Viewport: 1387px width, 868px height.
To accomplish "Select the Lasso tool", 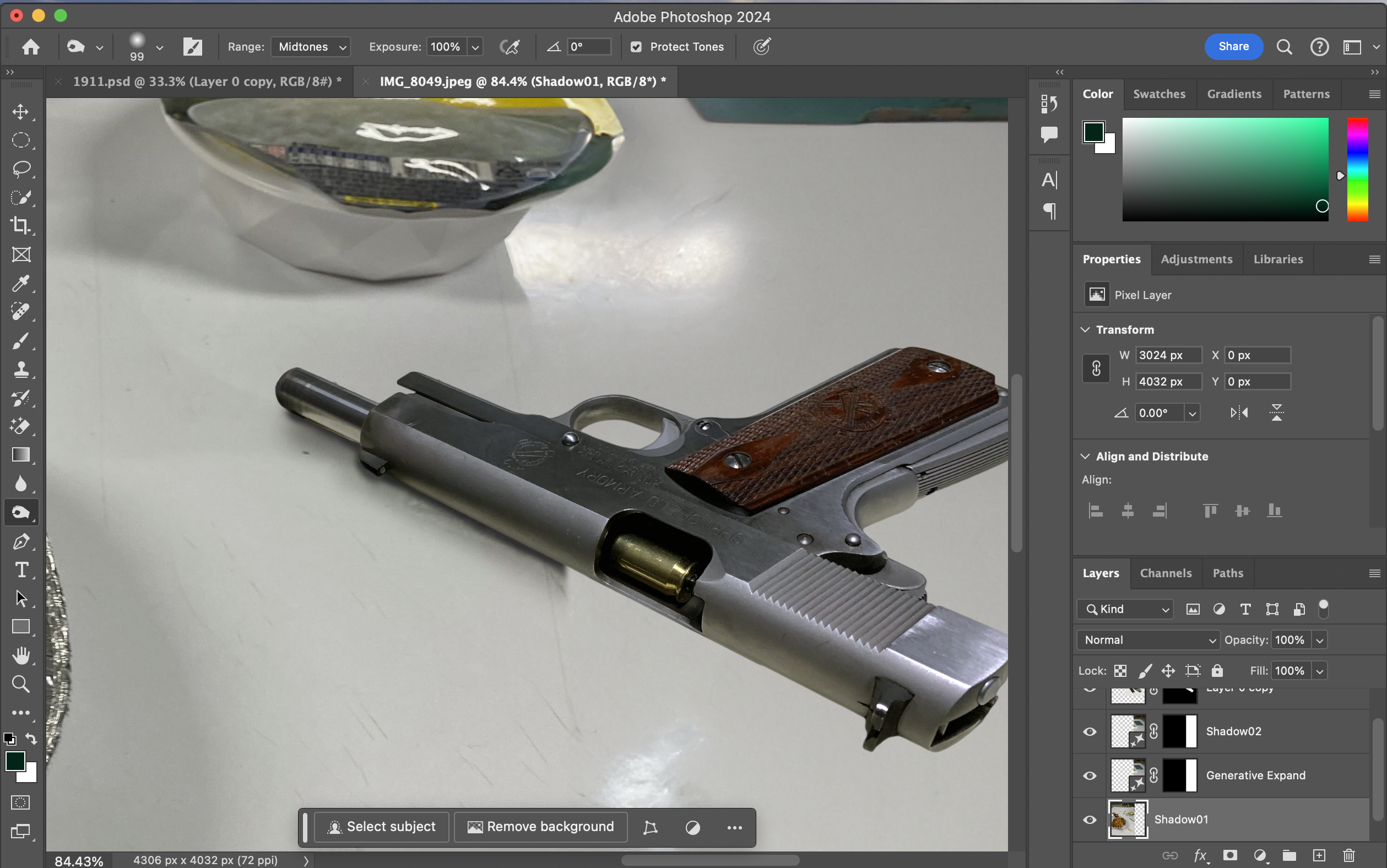I will click(x=21, y=168).
